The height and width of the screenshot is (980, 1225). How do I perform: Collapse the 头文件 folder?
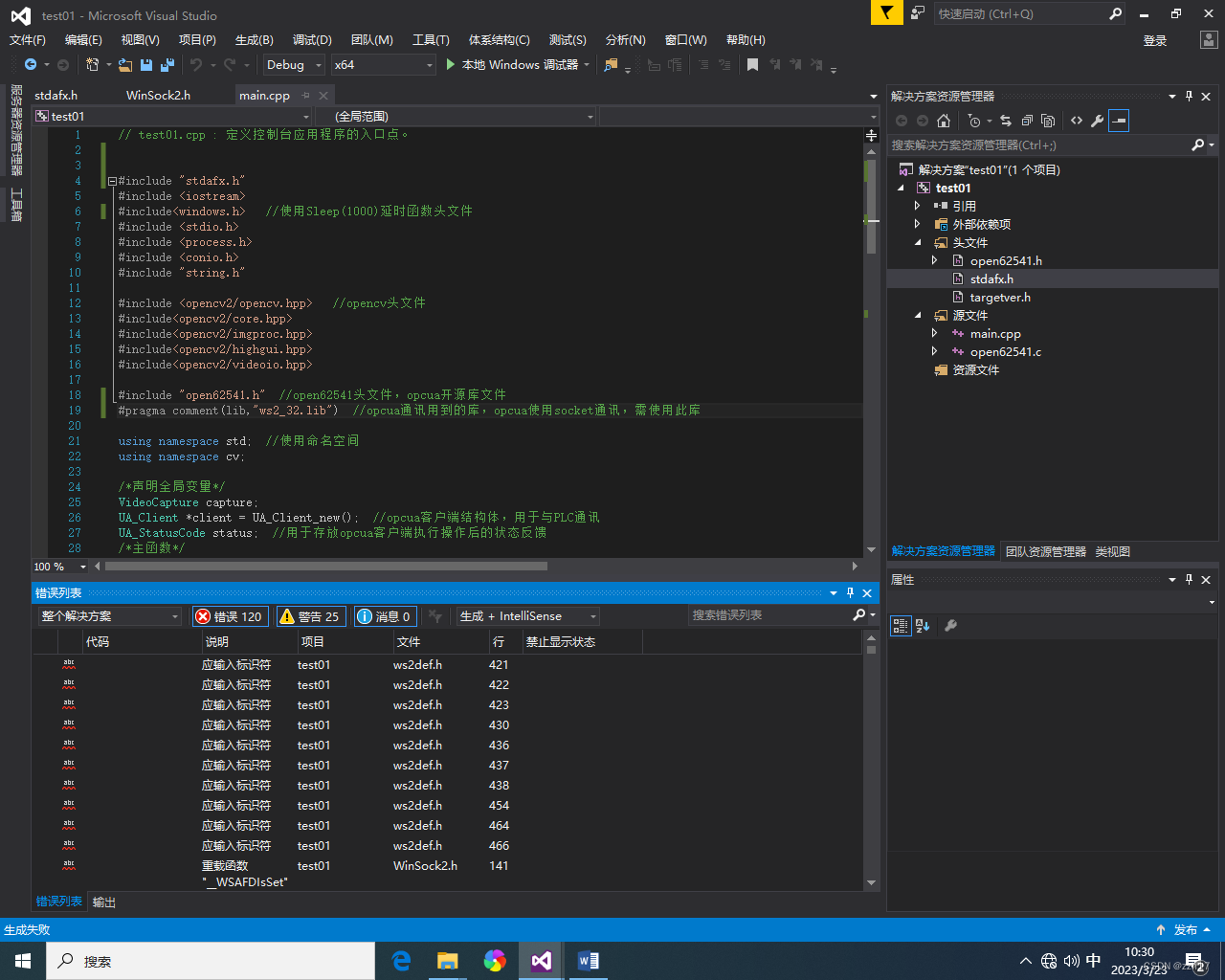point(917,243)
